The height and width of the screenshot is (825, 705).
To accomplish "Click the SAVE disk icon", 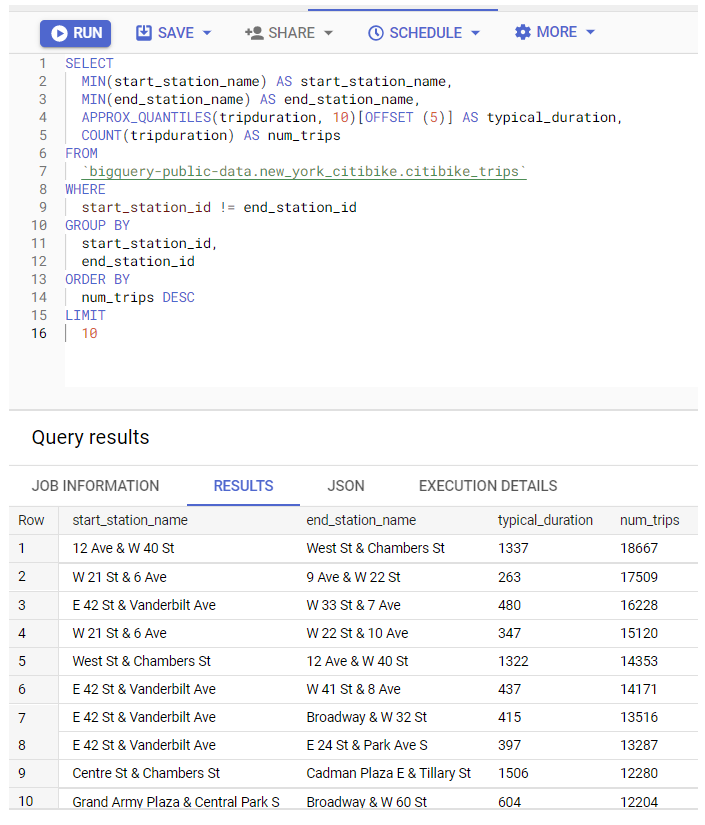I will (x=144, y=33).
